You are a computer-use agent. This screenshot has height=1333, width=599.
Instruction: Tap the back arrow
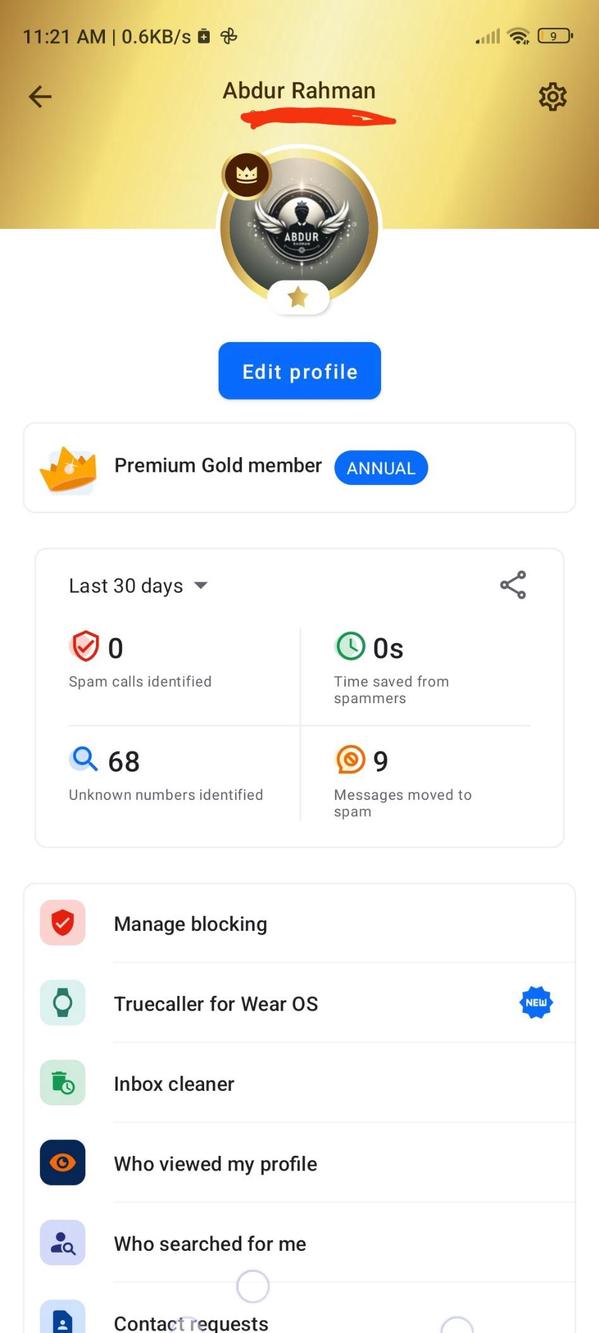[40, 96]
